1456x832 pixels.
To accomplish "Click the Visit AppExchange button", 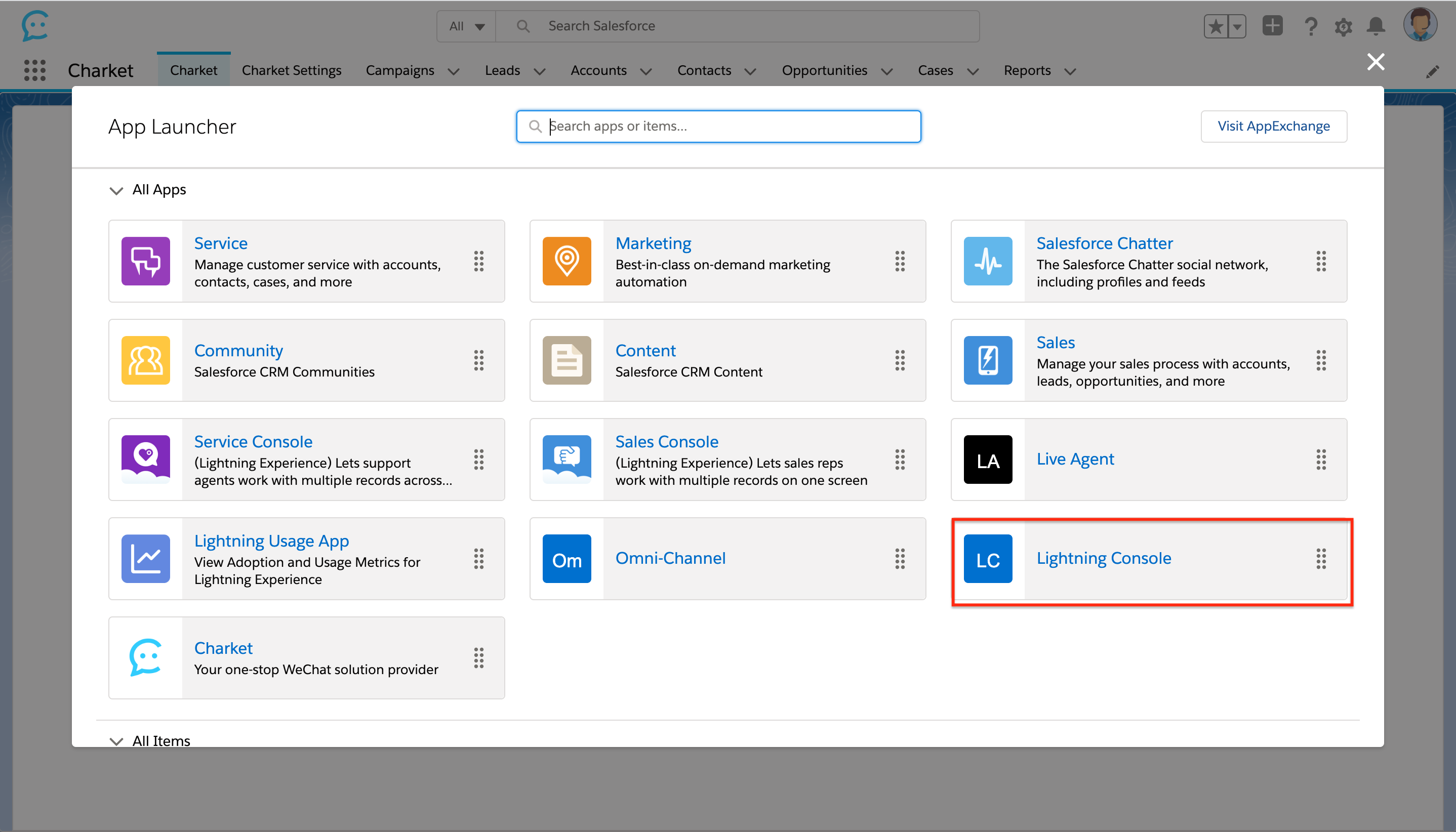I will click(1274, 127).
